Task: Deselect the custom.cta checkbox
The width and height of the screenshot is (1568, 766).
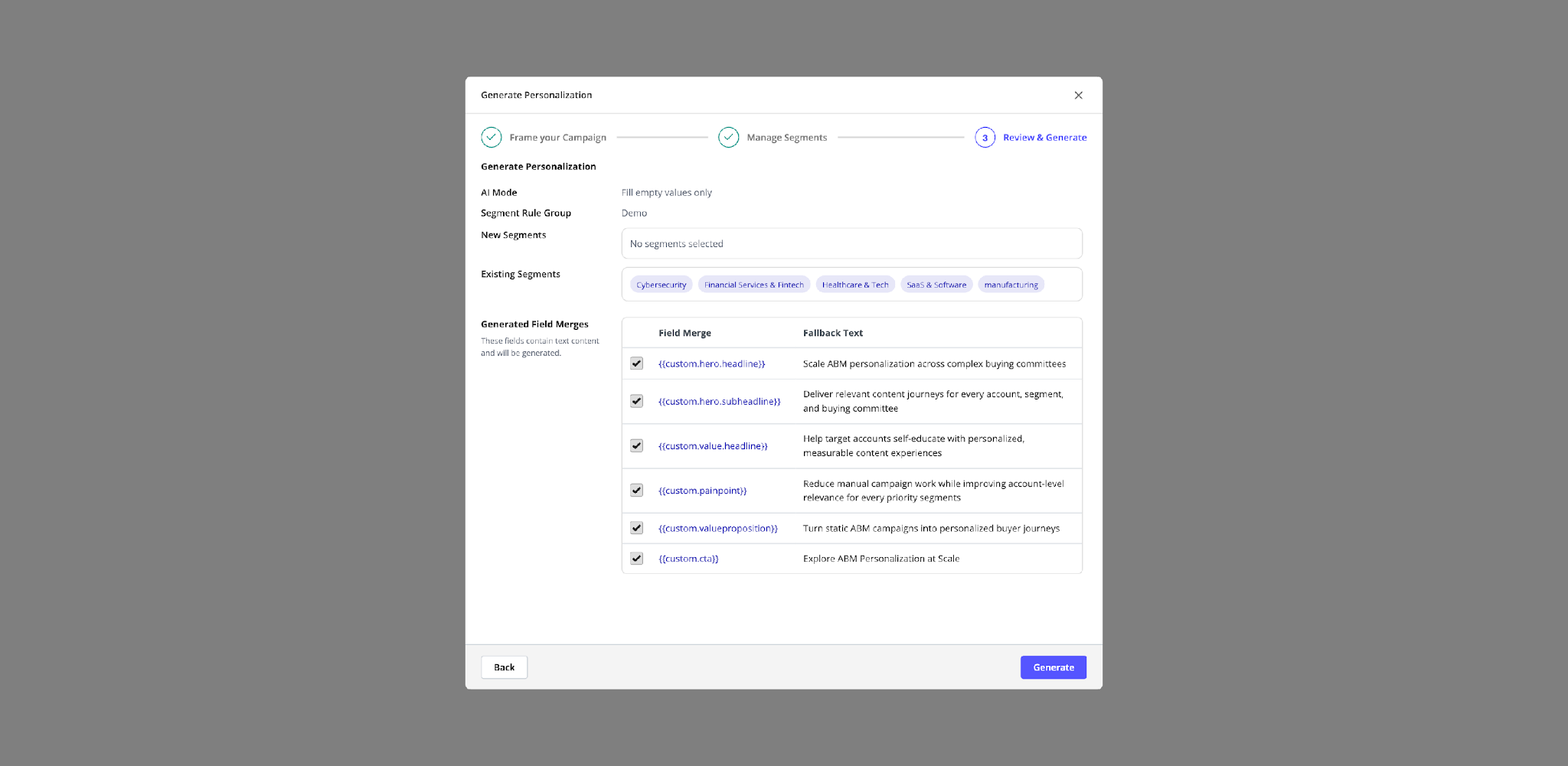Action: [x=636, y=559]
